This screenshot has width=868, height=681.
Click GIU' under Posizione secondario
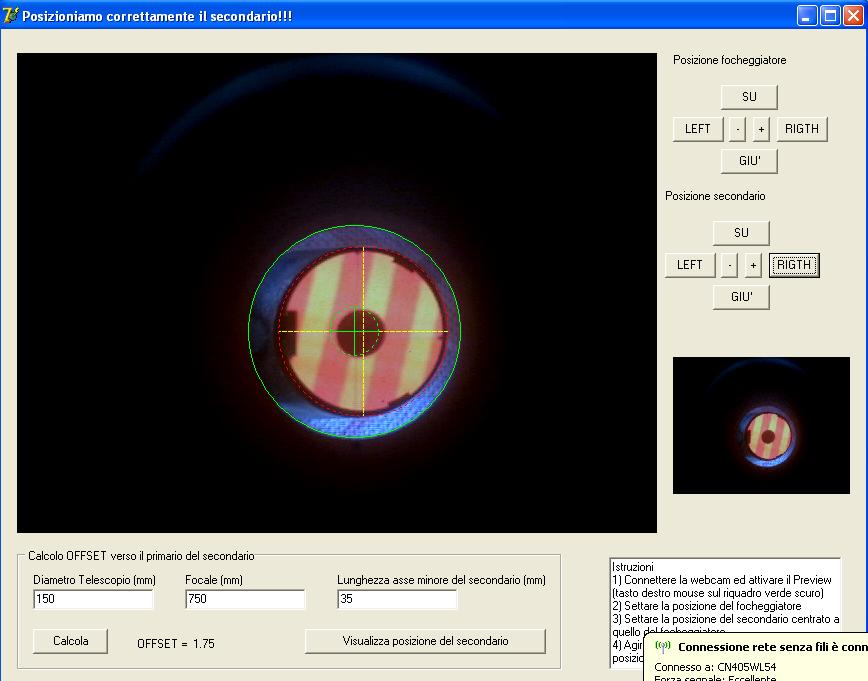click(741, 297)
